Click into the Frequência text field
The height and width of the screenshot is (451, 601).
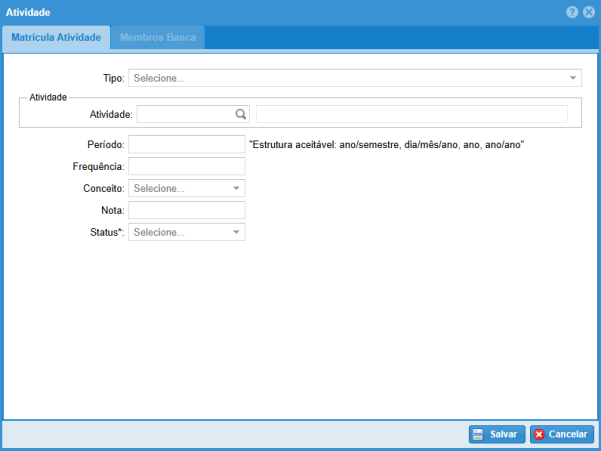coord(187,166)
